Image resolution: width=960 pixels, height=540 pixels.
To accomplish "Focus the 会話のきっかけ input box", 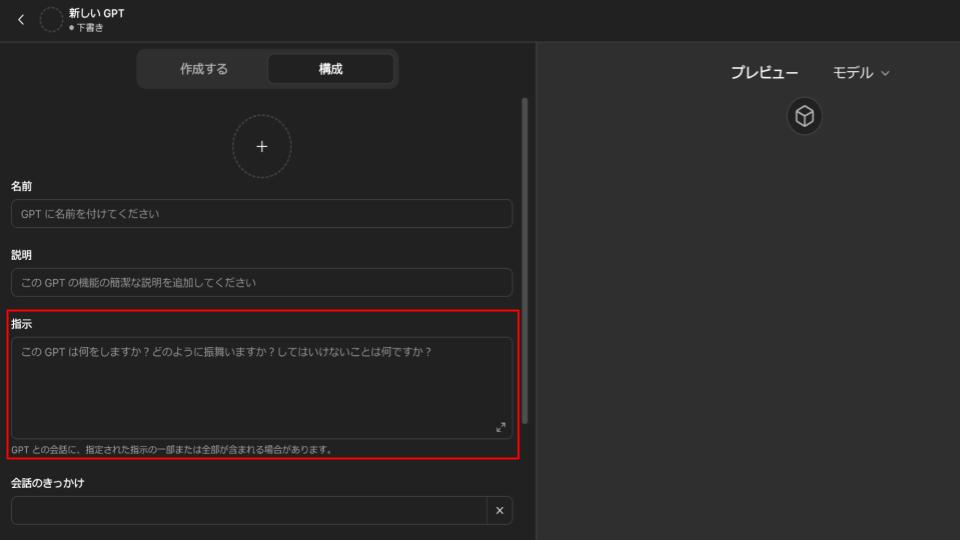I will pyautogui.click(x=248, y=511).
